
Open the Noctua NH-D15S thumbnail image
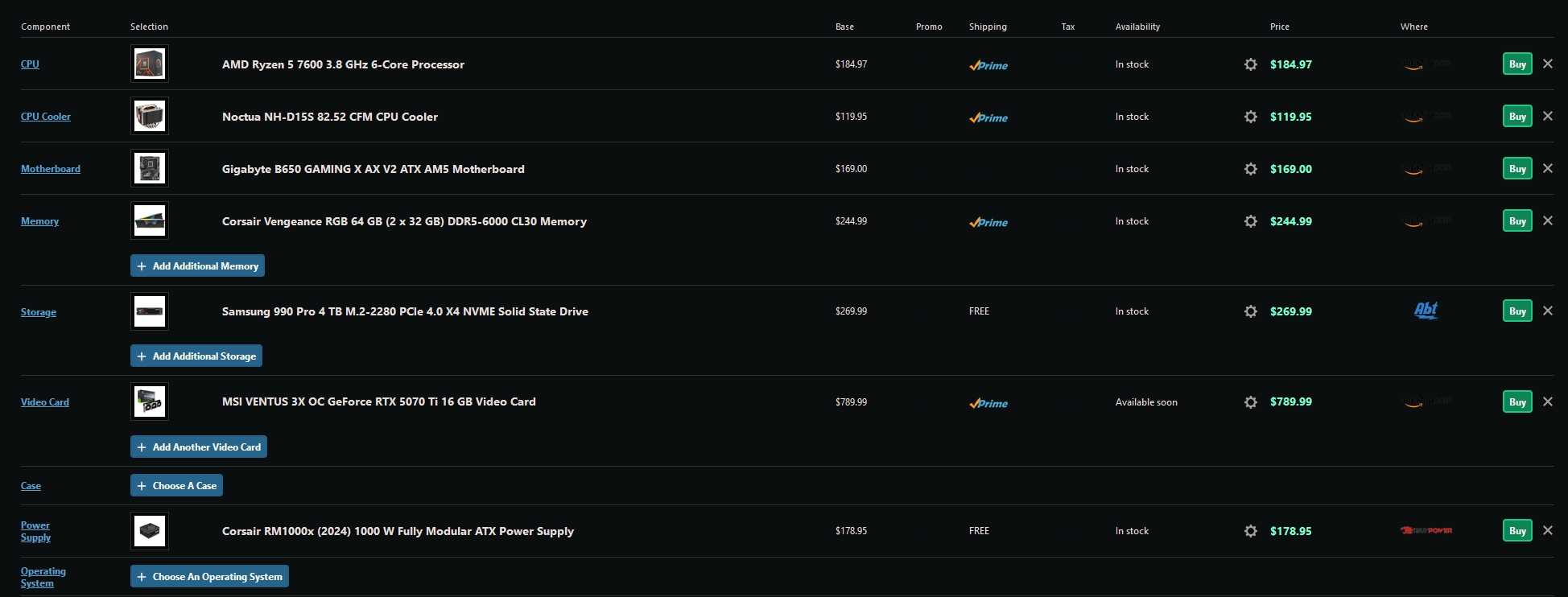point(150,116)
